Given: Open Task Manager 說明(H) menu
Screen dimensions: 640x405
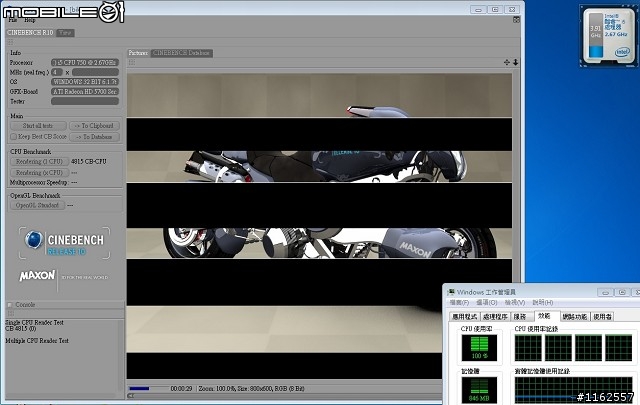Looking at the screenshot, I should pos(543,303).
